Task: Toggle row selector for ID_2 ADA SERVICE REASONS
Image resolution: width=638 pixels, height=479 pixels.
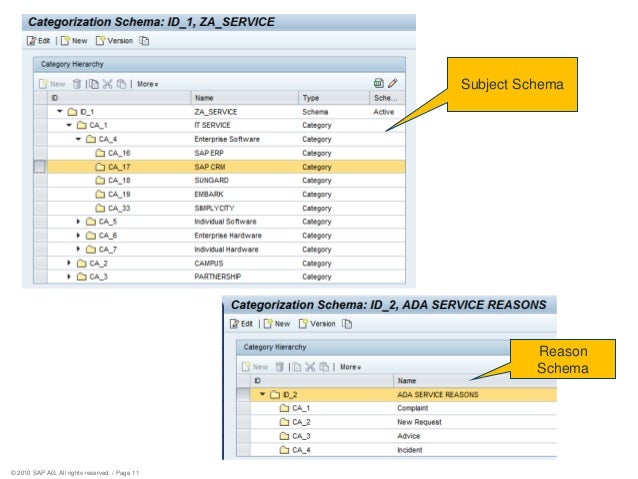Action: (243, 394)
